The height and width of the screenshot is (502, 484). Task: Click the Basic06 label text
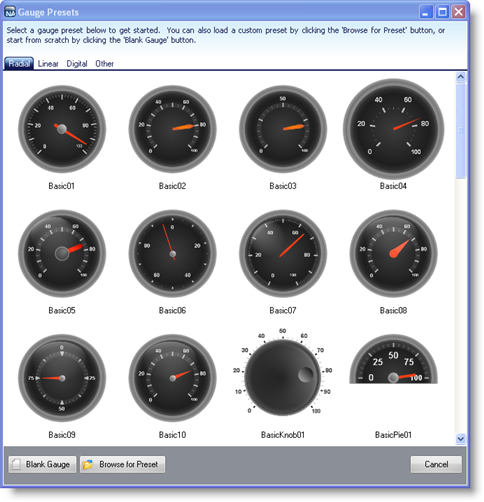[172, 311]
